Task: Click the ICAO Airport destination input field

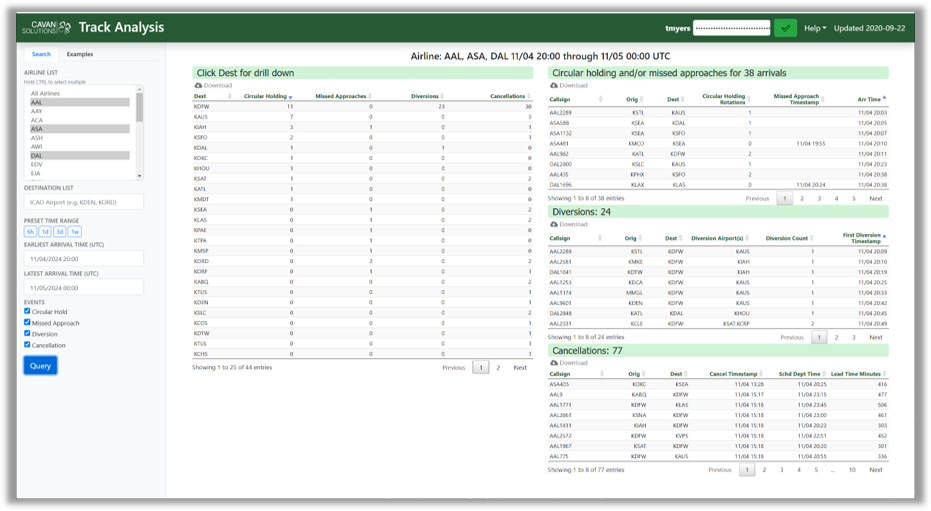Action: (84, 202)
